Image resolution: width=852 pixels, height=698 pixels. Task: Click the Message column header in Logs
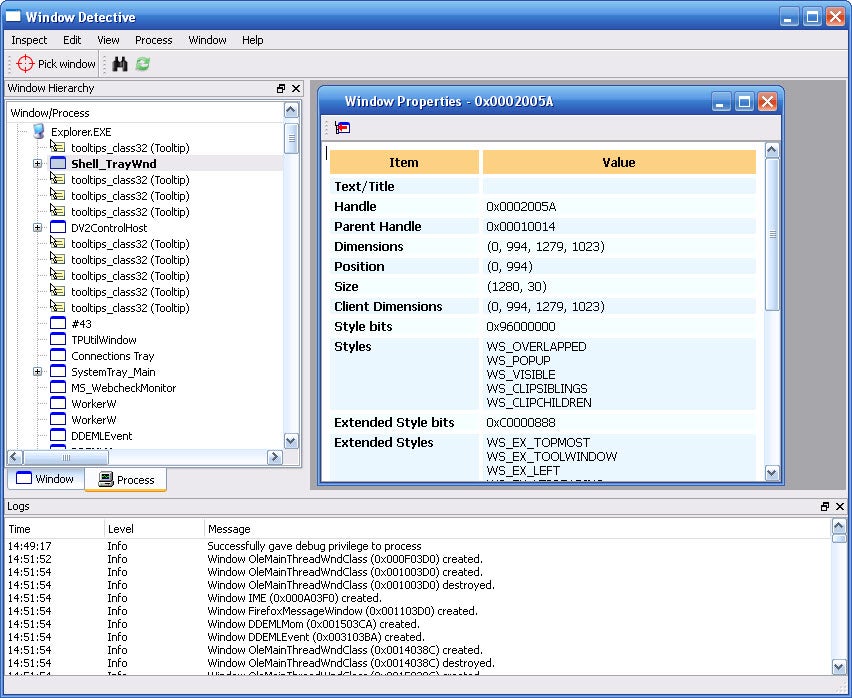229,529
